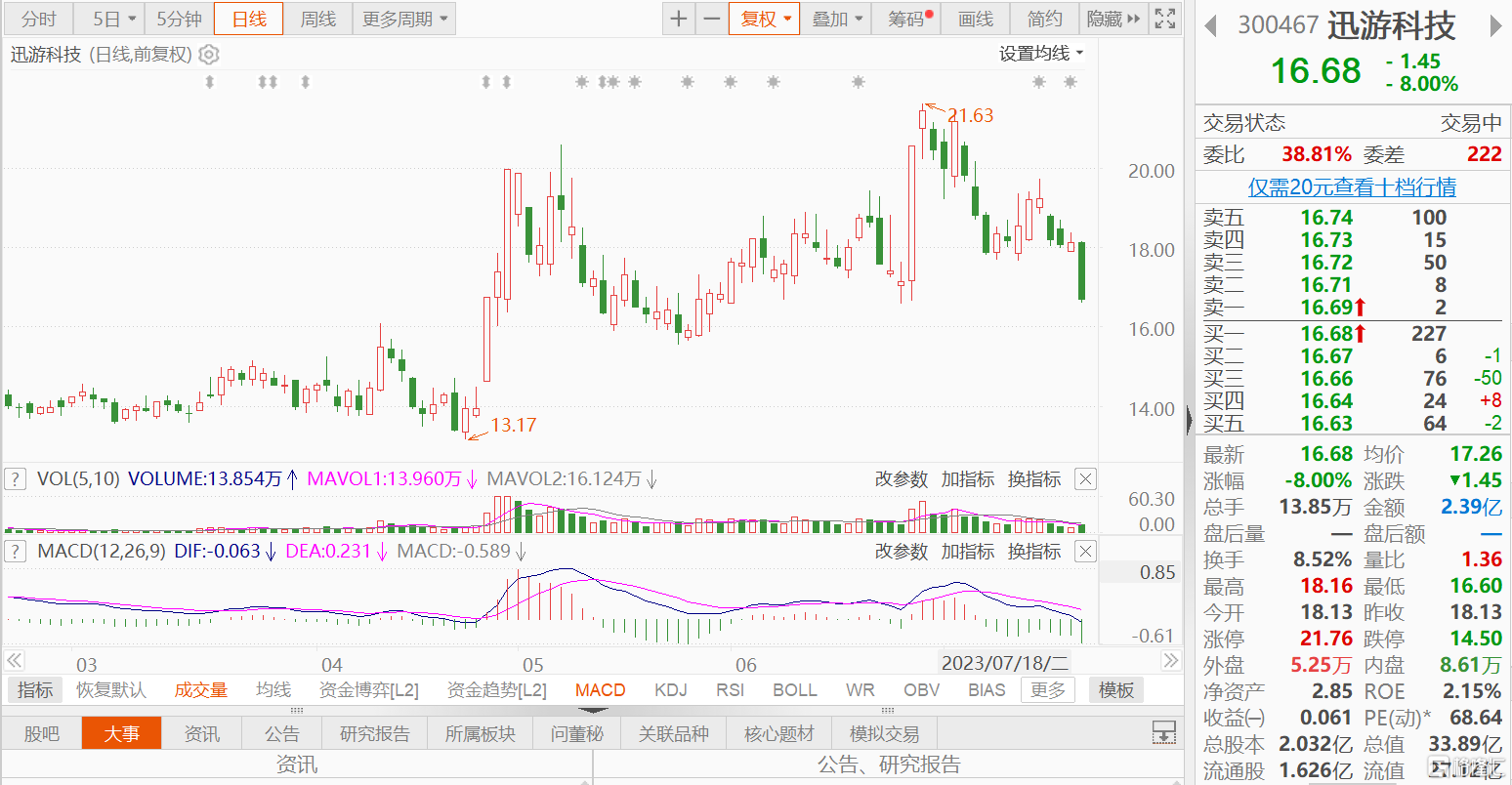Click 换指标 next to the MACD panel

point(1033,551)
